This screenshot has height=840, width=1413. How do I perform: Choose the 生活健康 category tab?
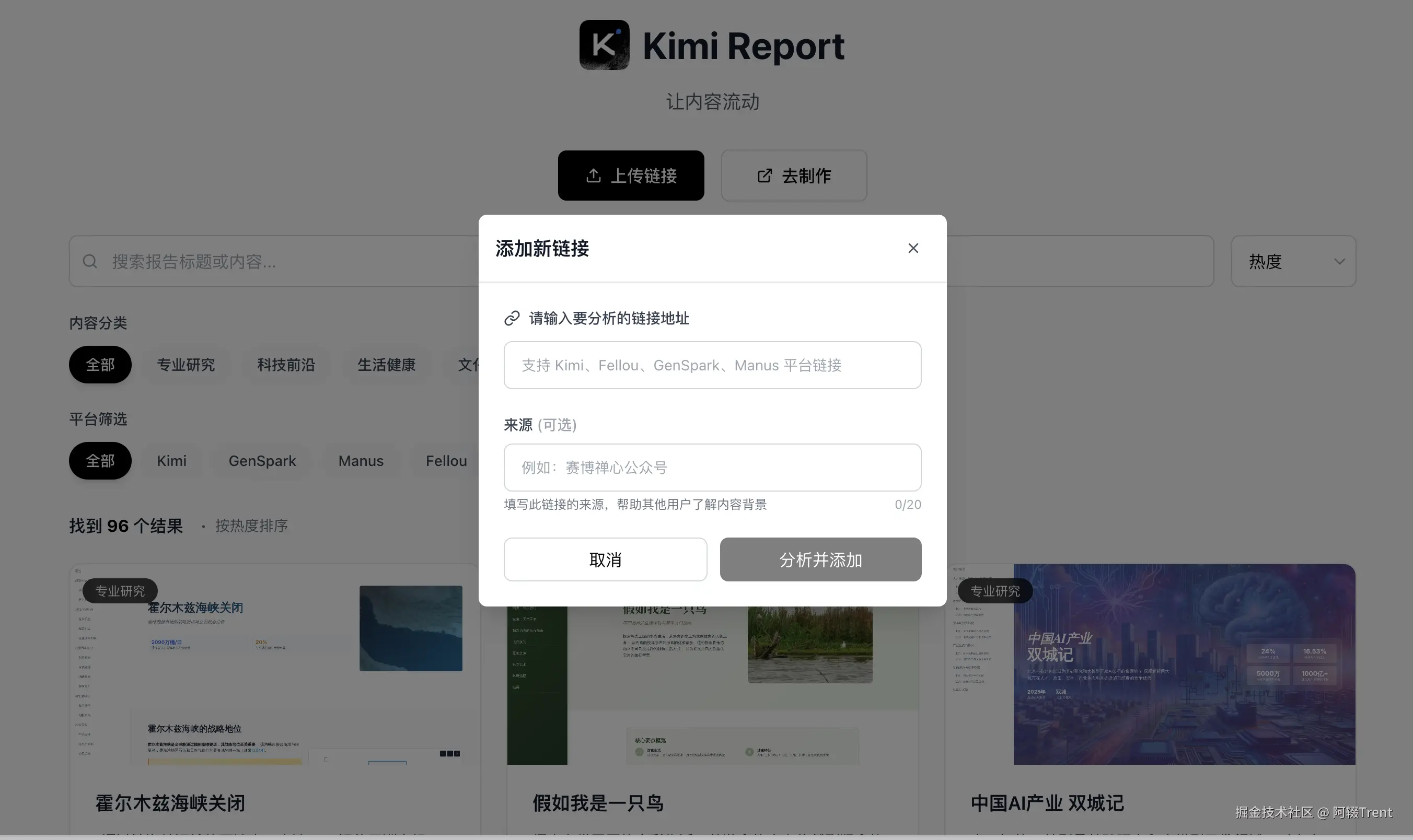pos(386,365)
